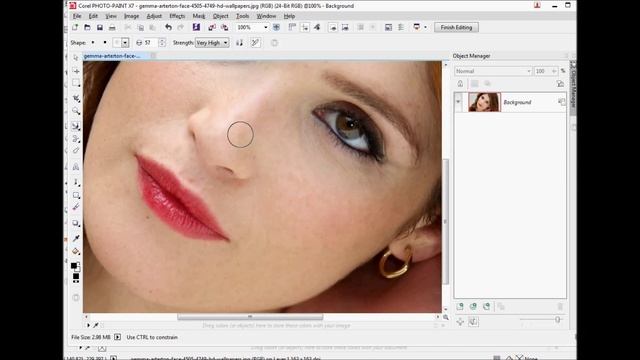Click the Finish Editing button
Screen dimensions: 640x360
click(x=456, y=27)
